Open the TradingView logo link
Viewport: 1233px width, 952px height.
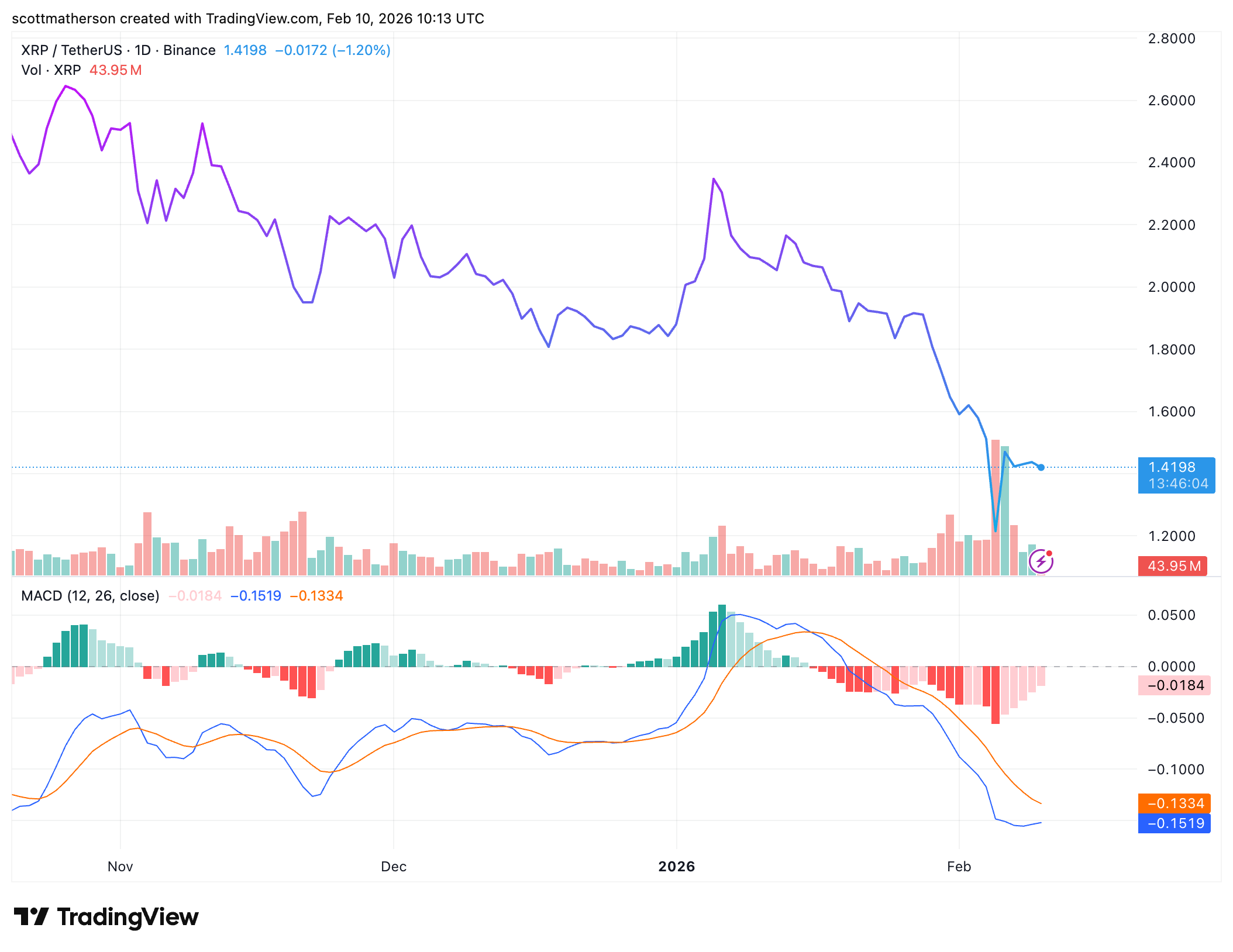pyautogui.click(x=105, y=916)
